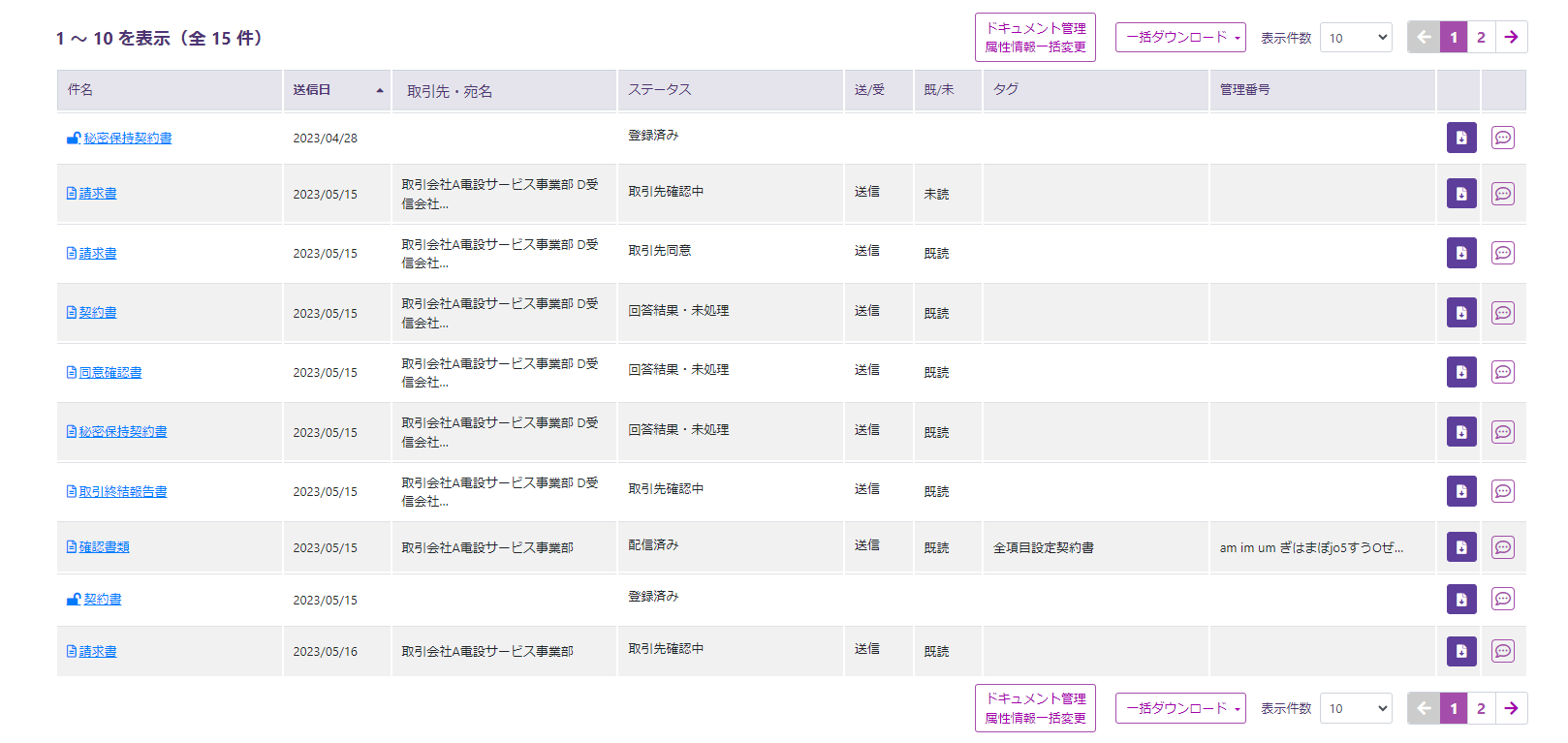Image resolution: width=1568 pixels, height=743 pixels.
Task: Click the top ドキュメント管理 属性情報一括変更 button
Action: pyautogui.click(x=1035, y=37)
